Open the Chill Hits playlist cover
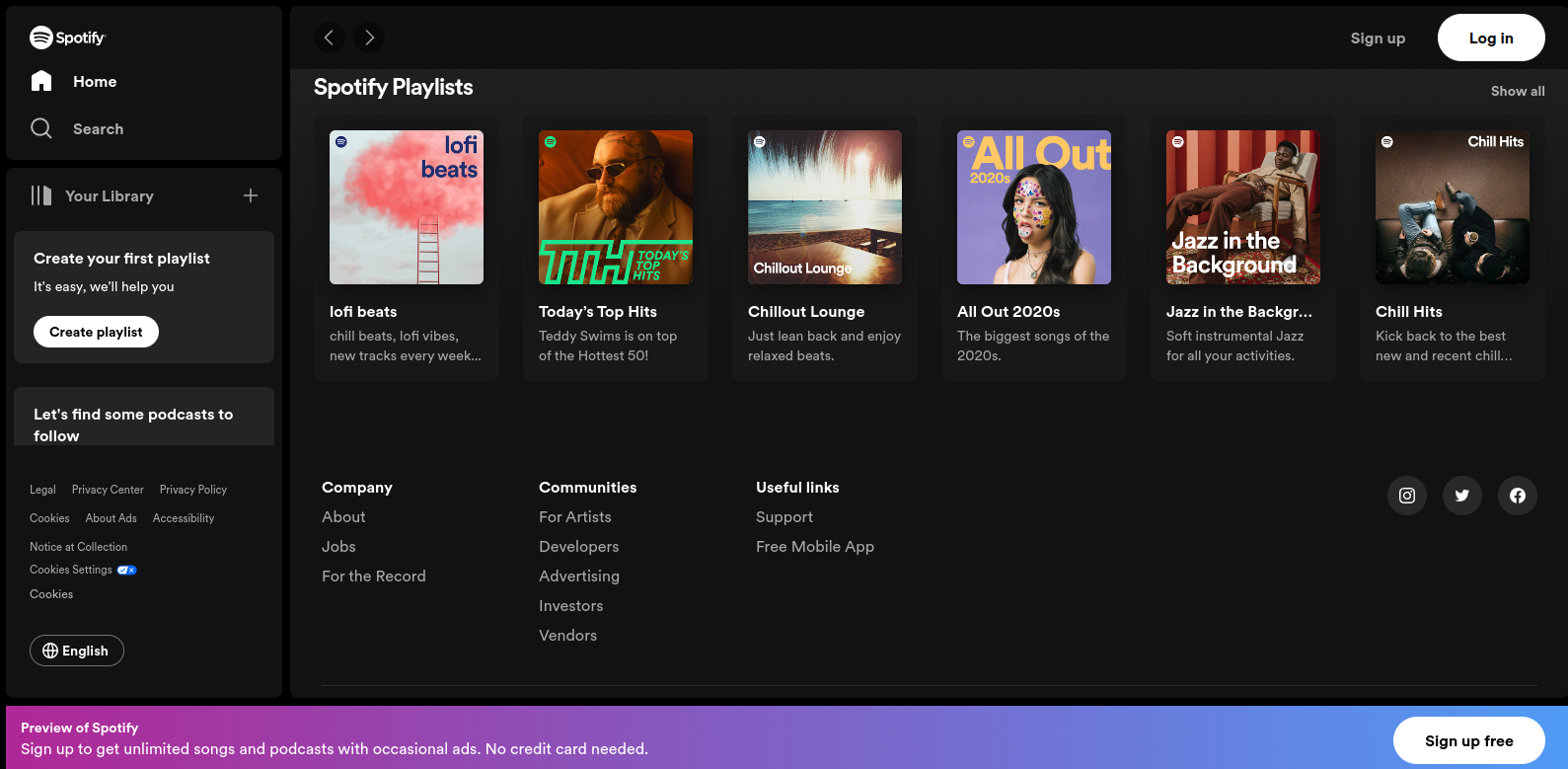Screen dimensions: 1568x769 [1453, 207]
